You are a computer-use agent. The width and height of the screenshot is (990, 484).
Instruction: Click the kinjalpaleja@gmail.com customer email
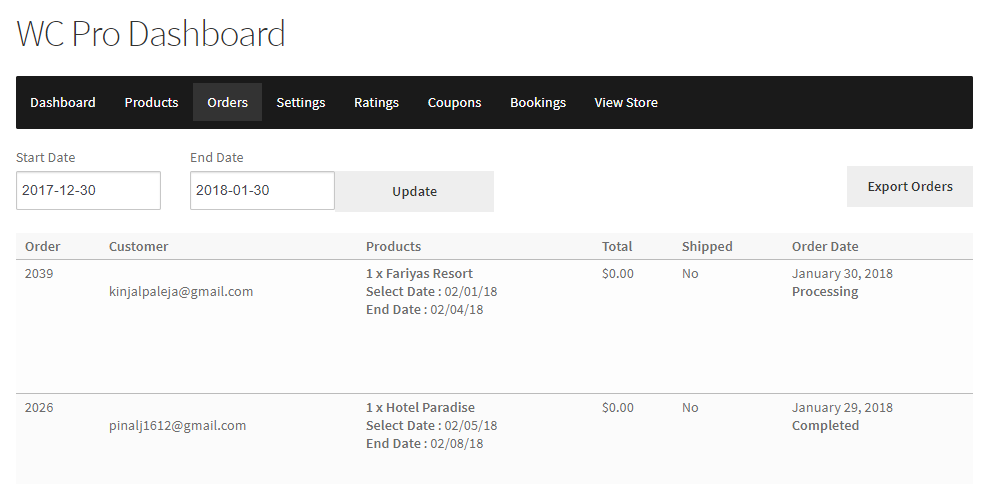coord(181,291)
